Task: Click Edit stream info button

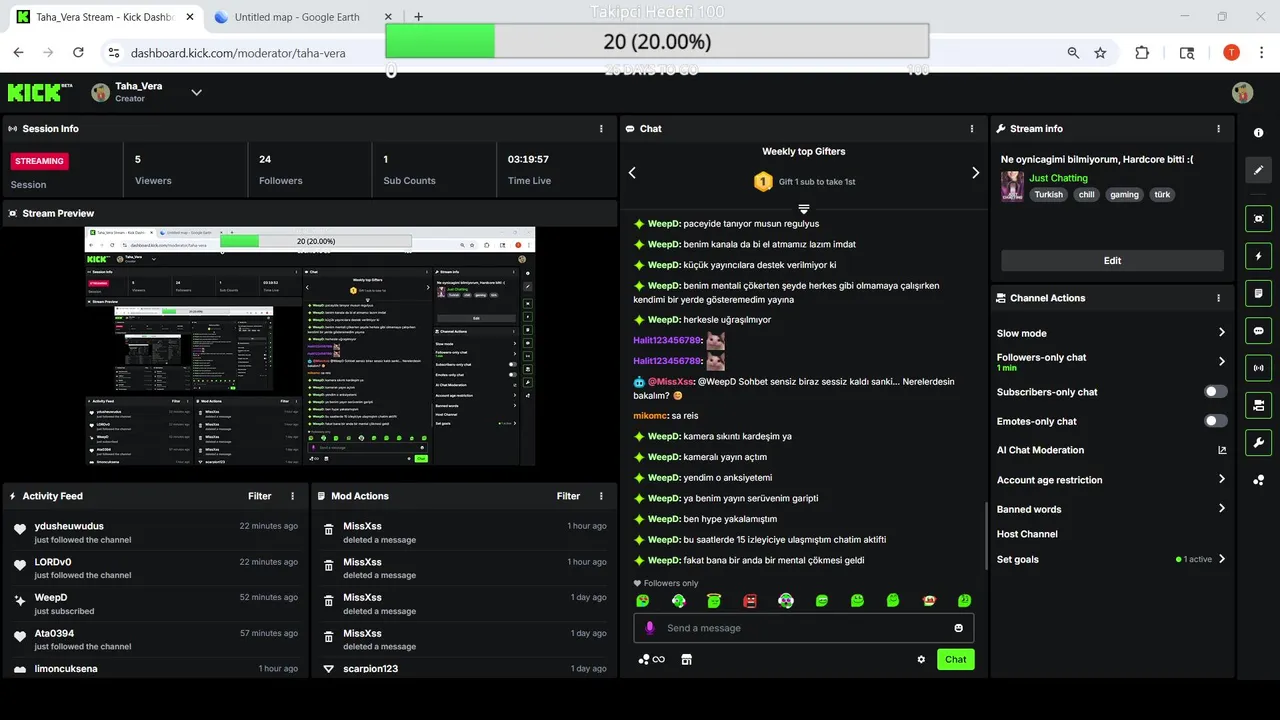Action: 1112,260
